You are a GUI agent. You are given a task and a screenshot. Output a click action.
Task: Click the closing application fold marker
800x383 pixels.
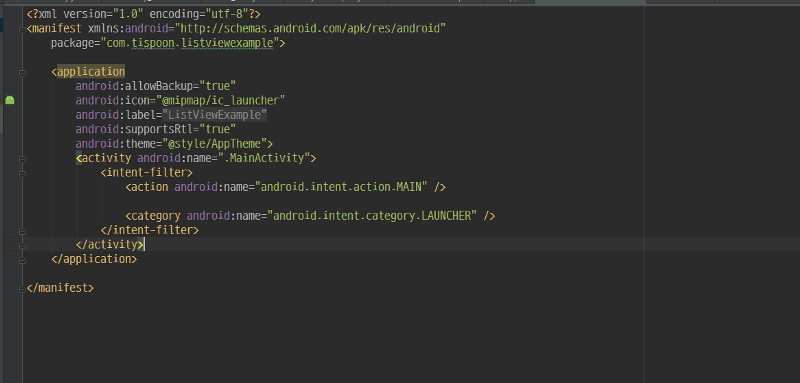coord(22,260)
